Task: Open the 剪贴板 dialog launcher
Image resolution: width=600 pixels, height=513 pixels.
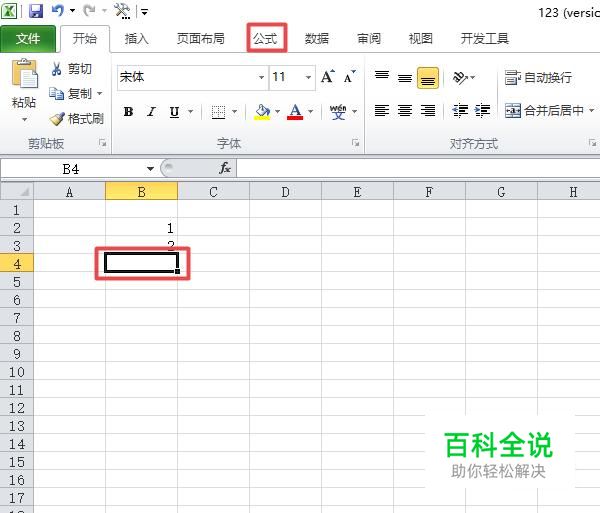Action: pos(103,143)
